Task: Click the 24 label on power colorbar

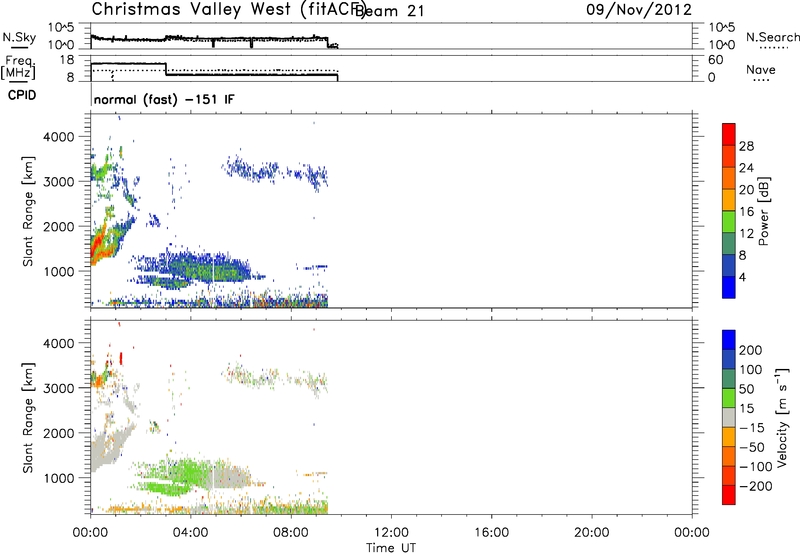Action: (746, 168)
